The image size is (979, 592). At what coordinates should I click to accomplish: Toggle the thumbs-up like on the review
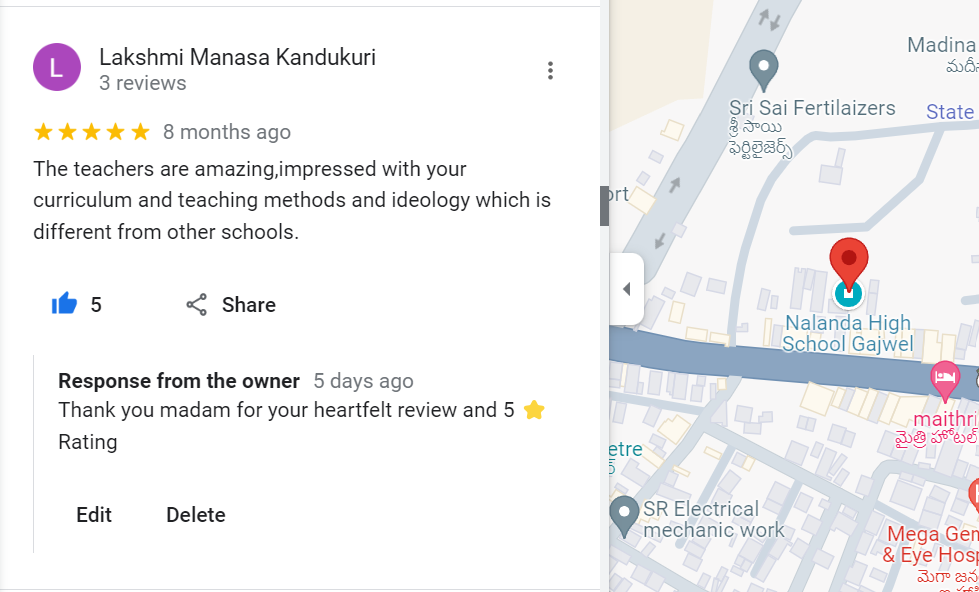point(65,304)
